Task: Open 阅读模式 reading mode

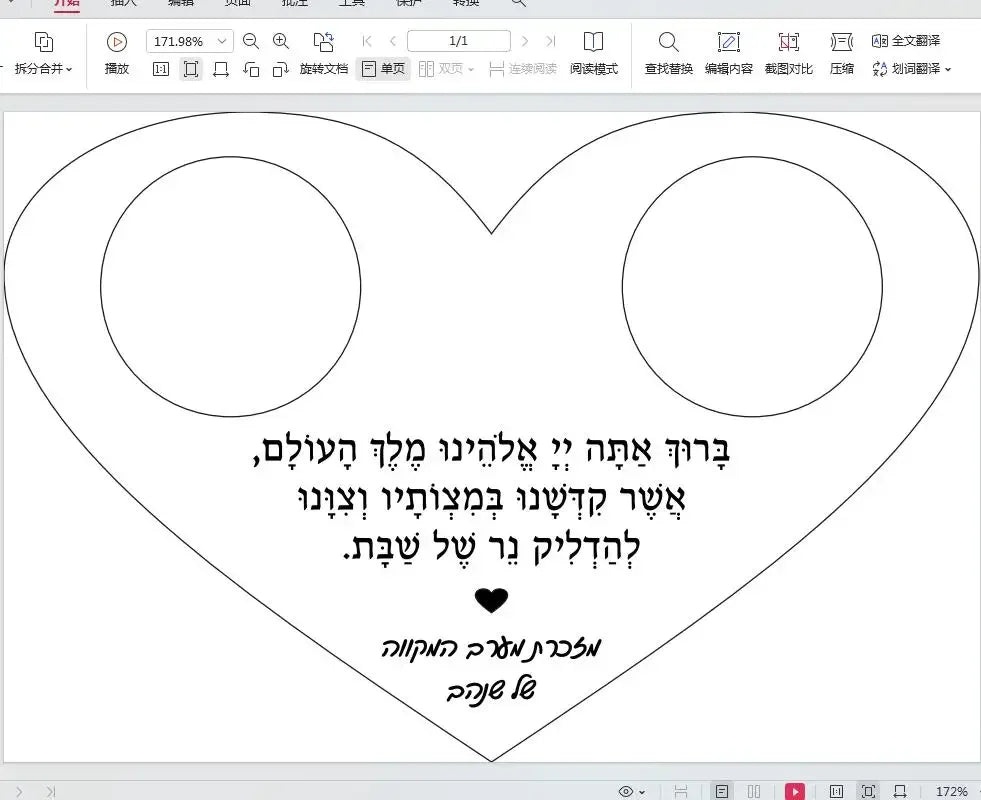Action: [x=594, y=54]
